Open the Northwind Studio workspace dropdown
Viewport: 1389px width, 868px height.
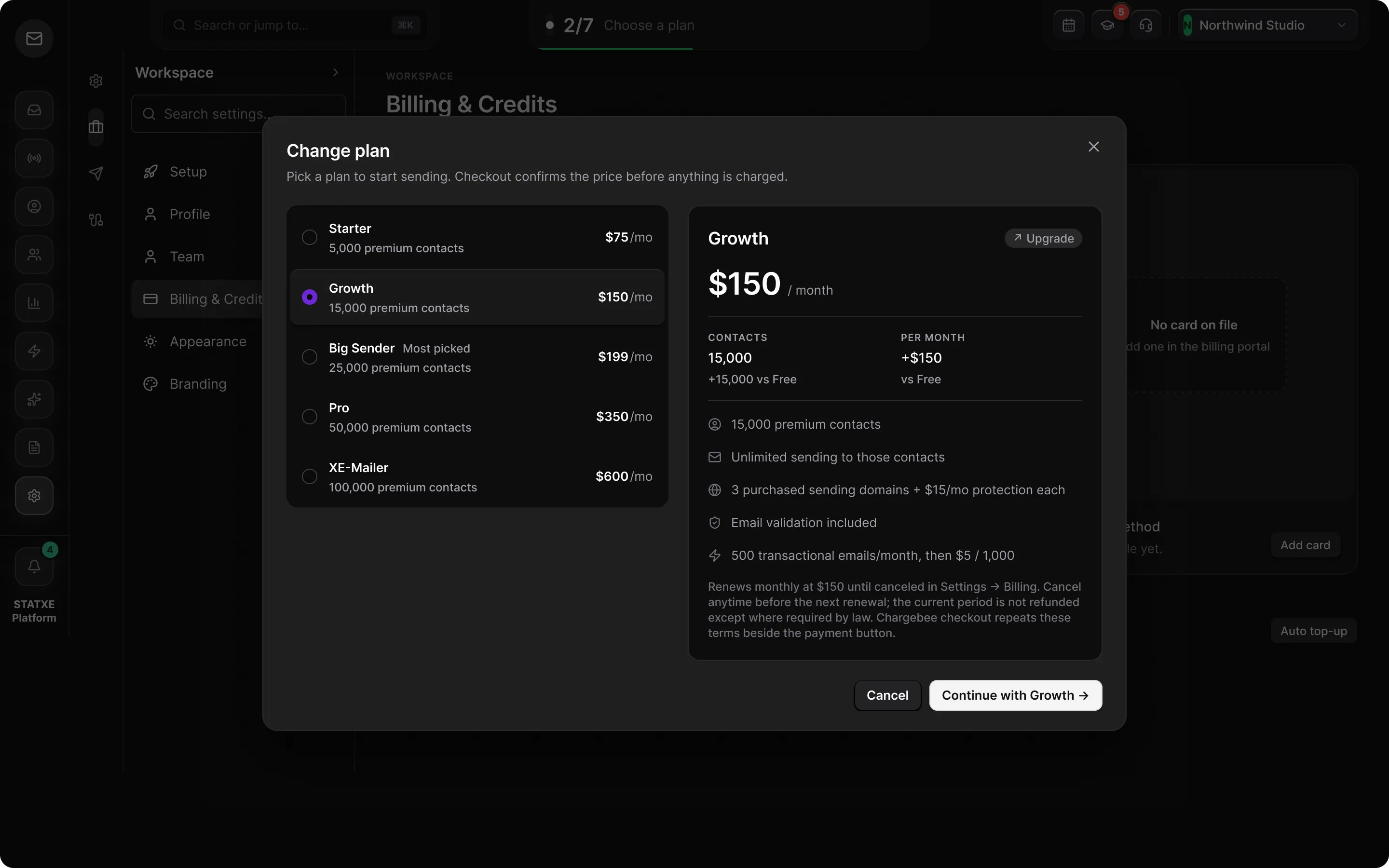pos(1267,25)
